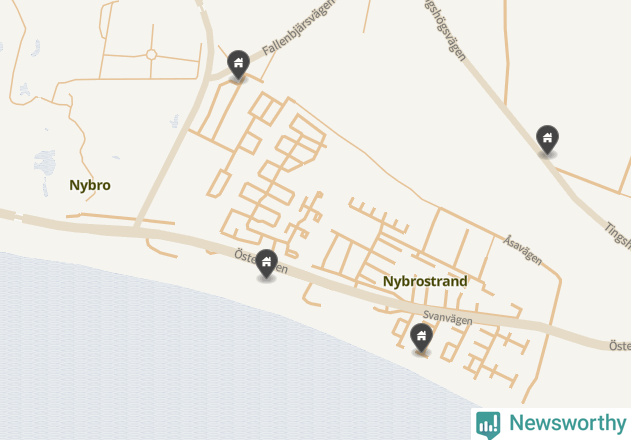Click the Tingshögsvägen label at the top

[x=445, y=30]
